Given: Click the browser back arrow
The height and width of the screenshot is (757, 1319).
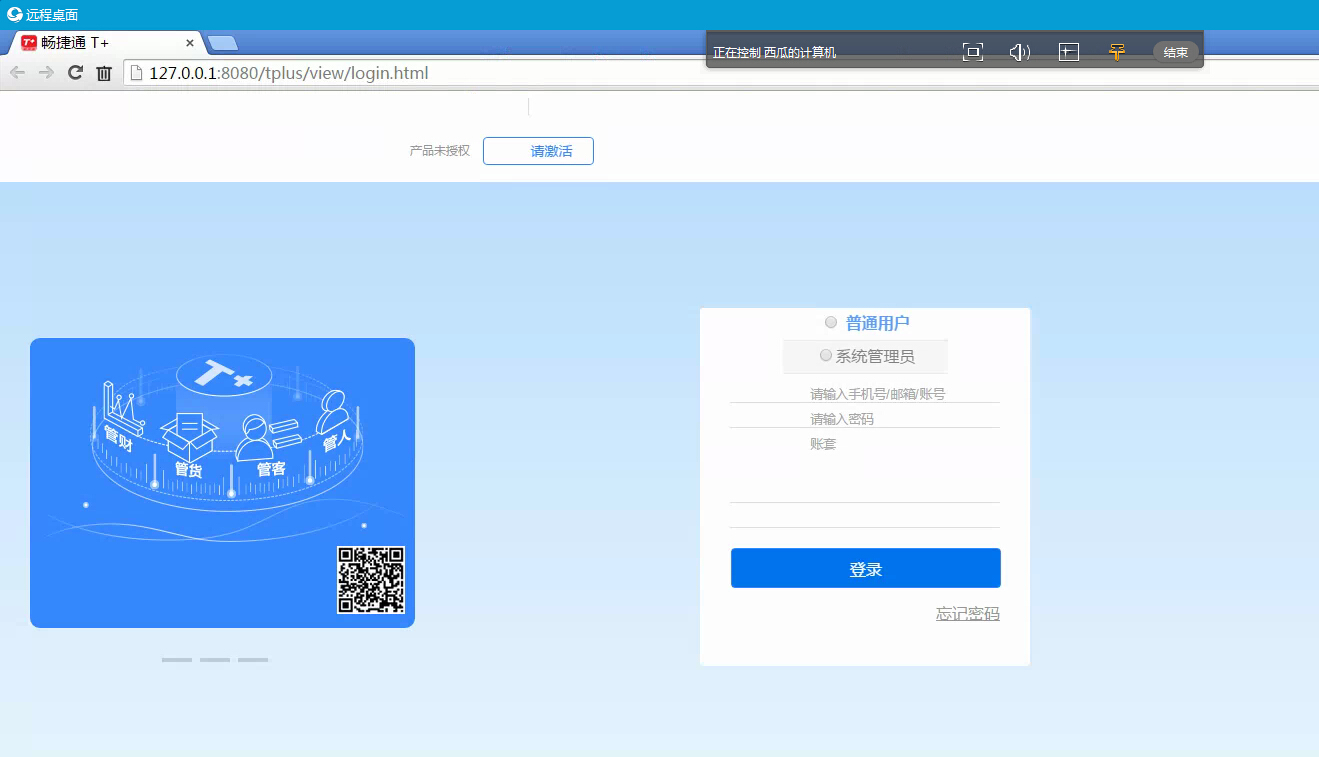Looking at the screenshot, I should pos(17,72).
